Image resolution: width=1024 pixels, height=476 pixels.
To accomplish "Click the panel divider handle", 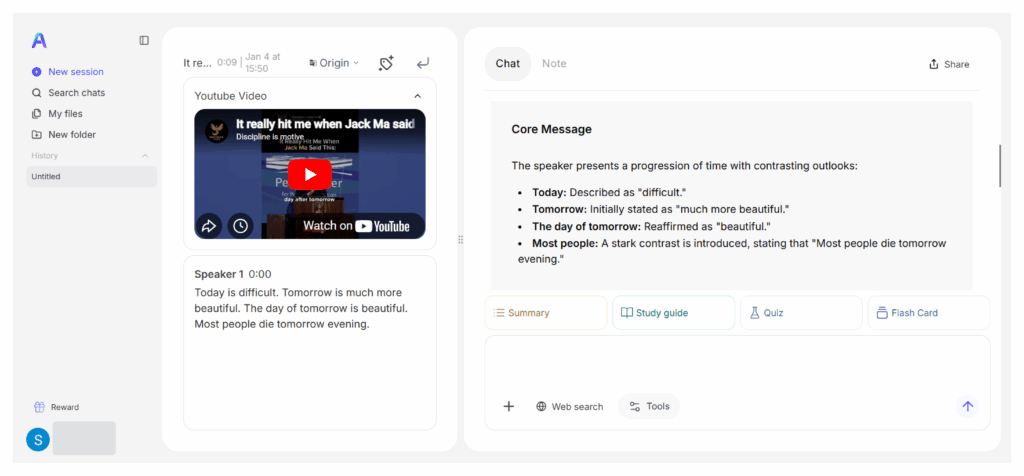I will [x=460, y=240].
